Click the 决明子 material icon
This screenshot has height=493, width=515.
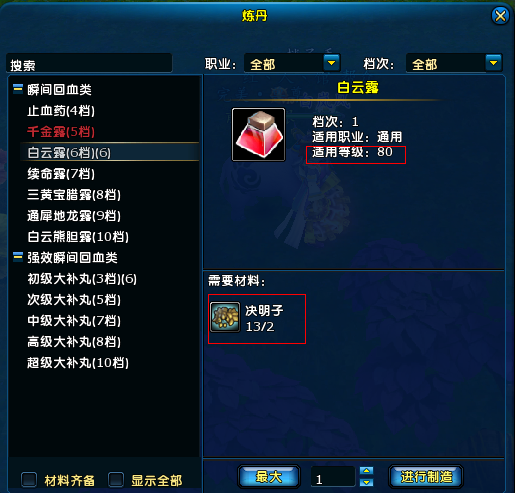click(x=225, y=317)
